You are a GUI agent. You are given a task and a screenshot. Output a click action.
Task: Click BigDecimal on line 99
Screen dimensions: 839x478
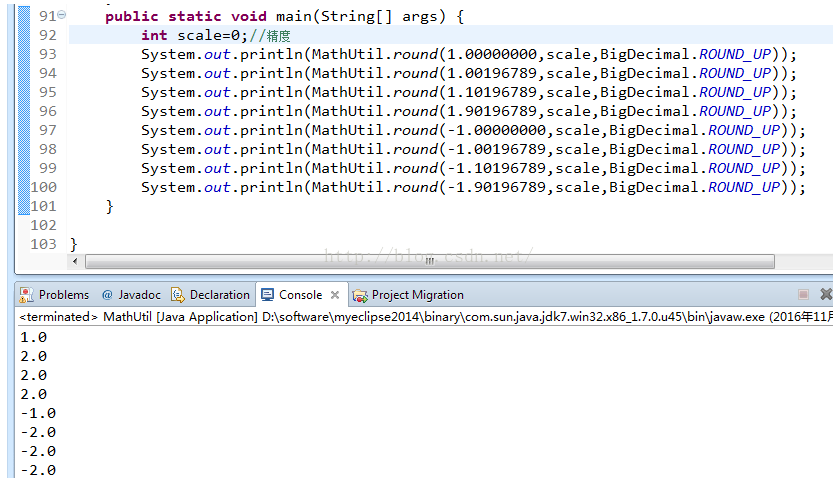[654, 168]
